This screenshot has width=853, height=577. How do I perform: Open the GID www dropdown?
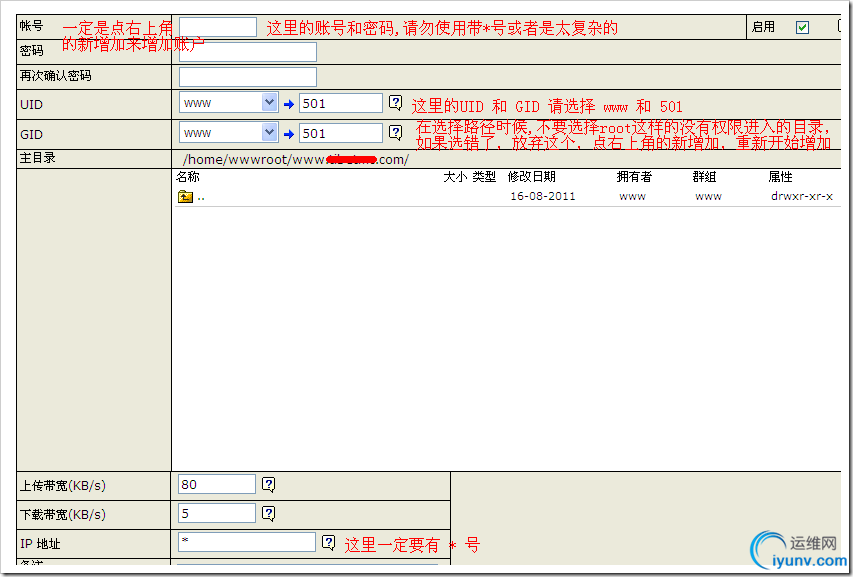[x=228, y=133]
